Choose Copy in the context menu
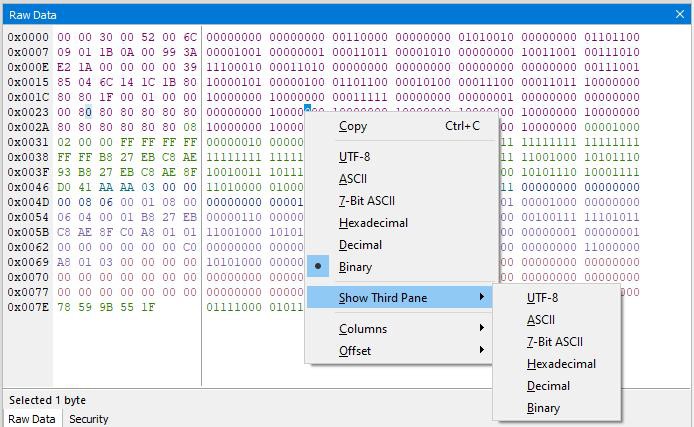Screen dimensions: 694x427 (402, 126)
